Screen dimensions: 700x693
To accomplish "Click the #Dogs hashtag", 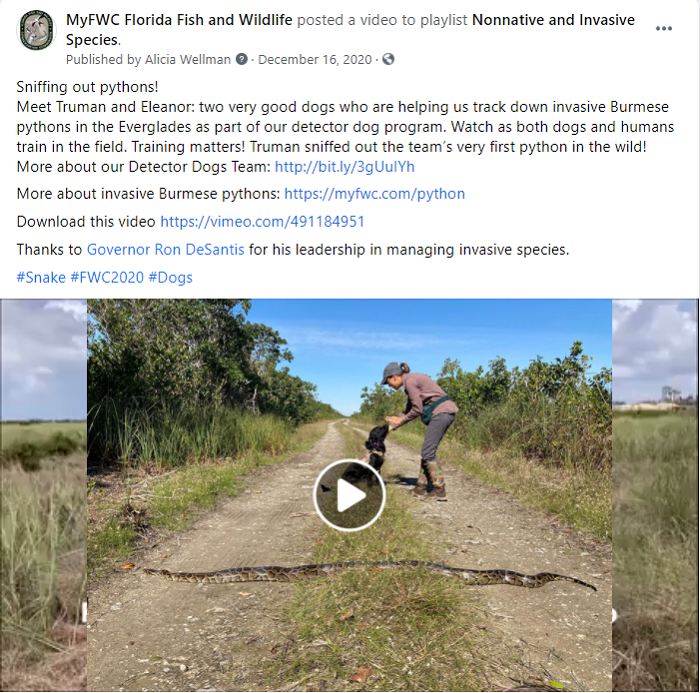I will click(x=171, y=278).
